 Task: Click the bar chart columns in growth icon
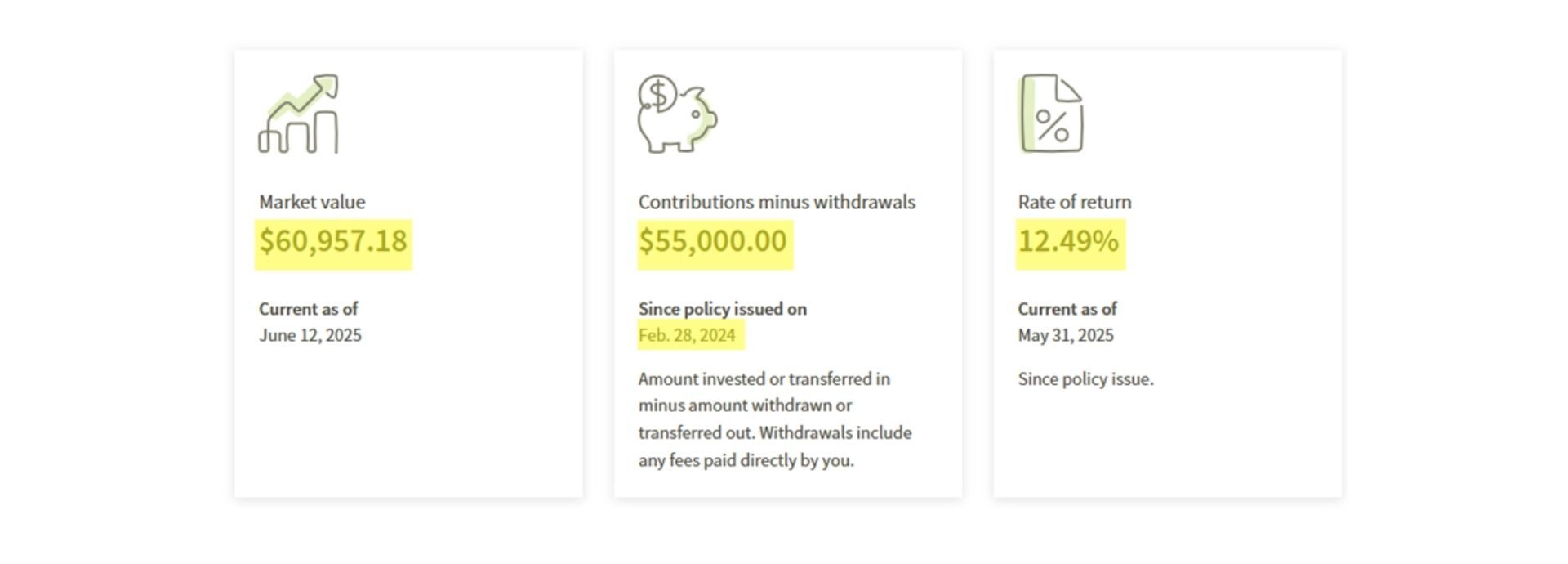pos(298,132)
